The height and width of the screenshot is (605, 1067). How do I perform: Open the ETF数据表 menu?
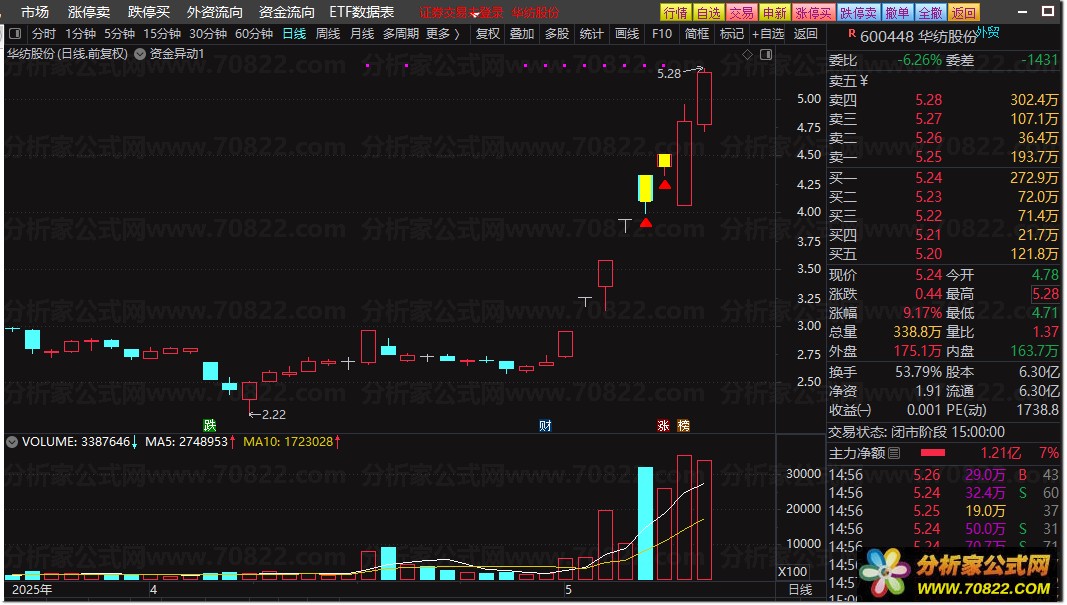coord(362,12)
